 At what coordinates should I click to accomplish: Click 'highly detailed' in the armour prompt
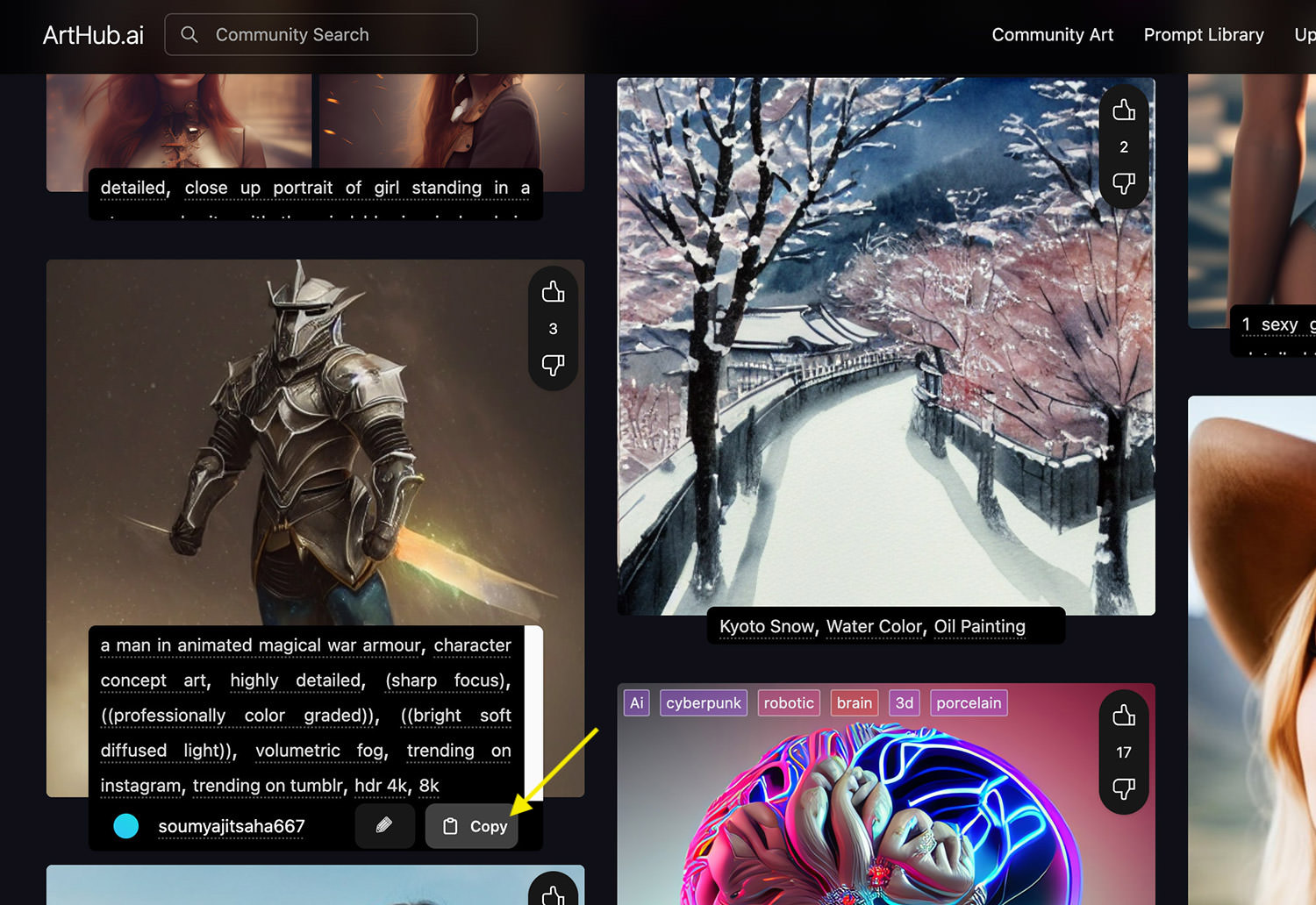click(x=296, y=681)
